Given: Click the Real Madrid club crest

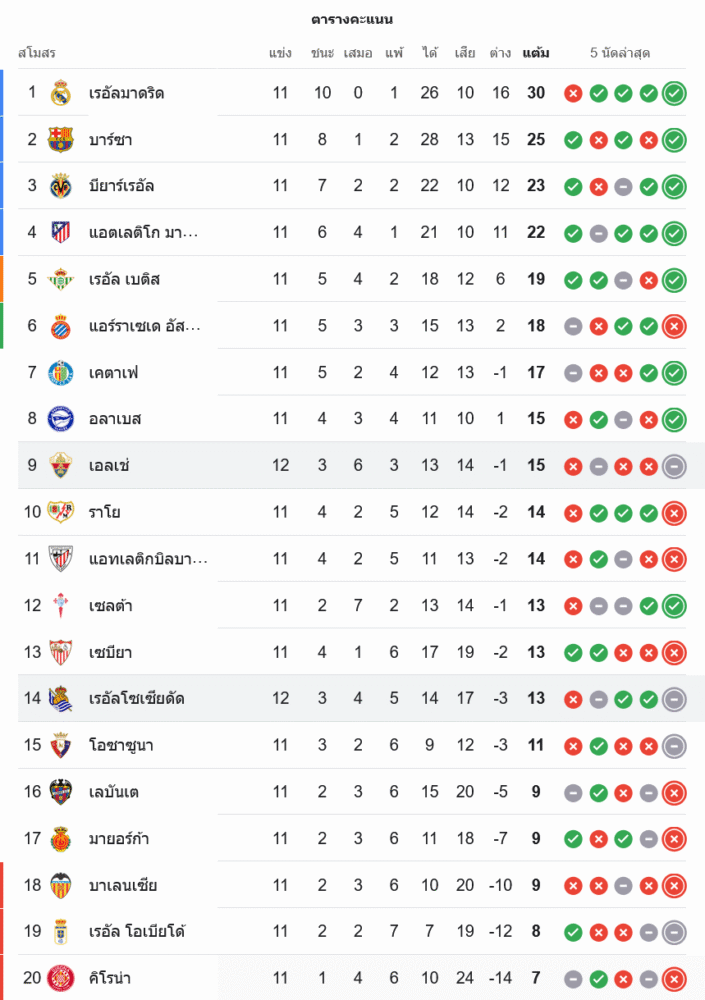Looking at the screenshot, I should [61, 93].
